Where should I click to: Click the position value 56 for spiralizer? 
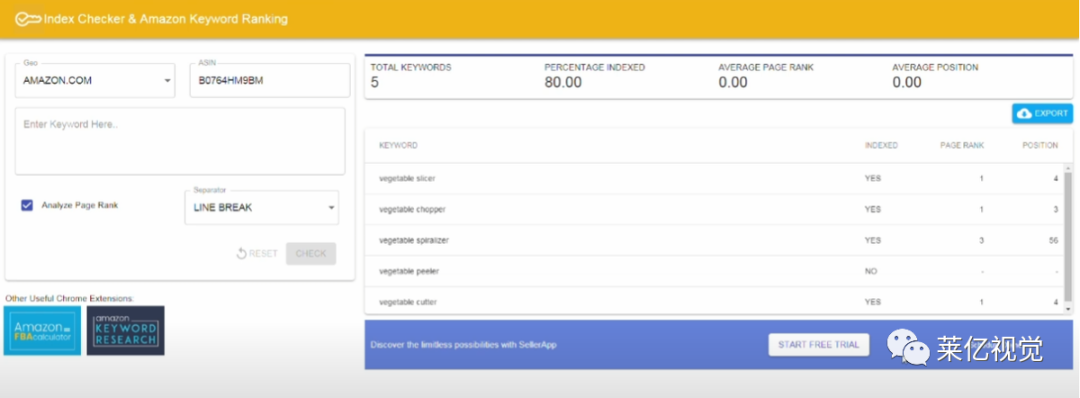tap(1054, 240)
